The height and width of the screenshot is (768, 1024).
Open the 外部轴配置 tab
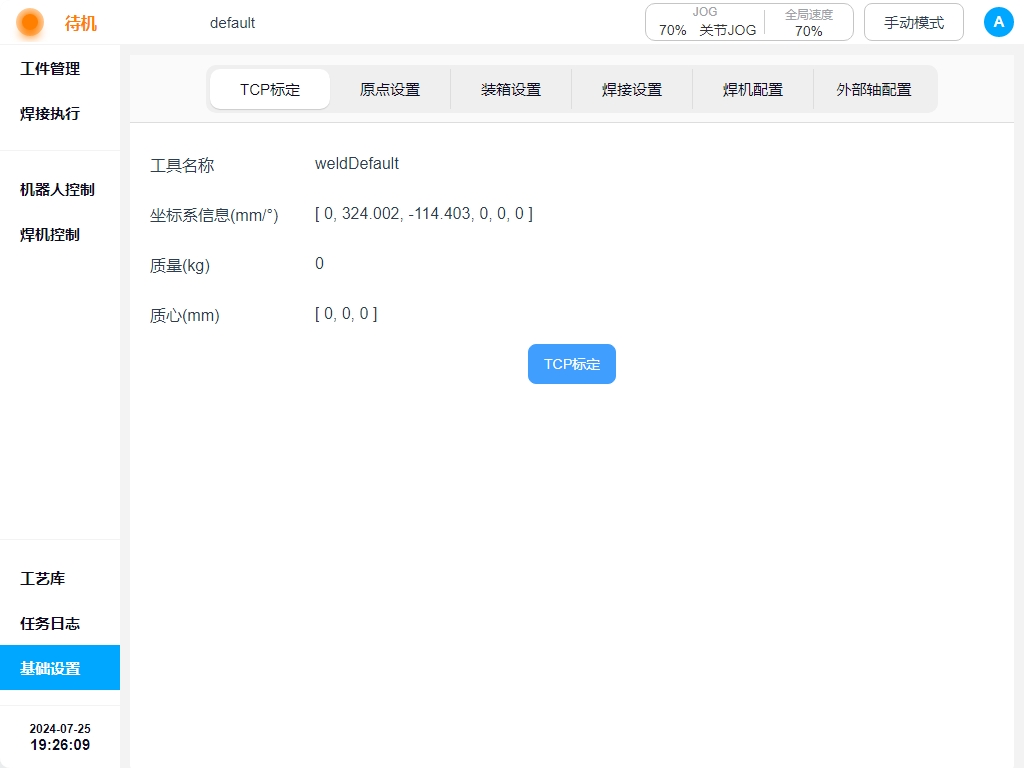[874, 89]
